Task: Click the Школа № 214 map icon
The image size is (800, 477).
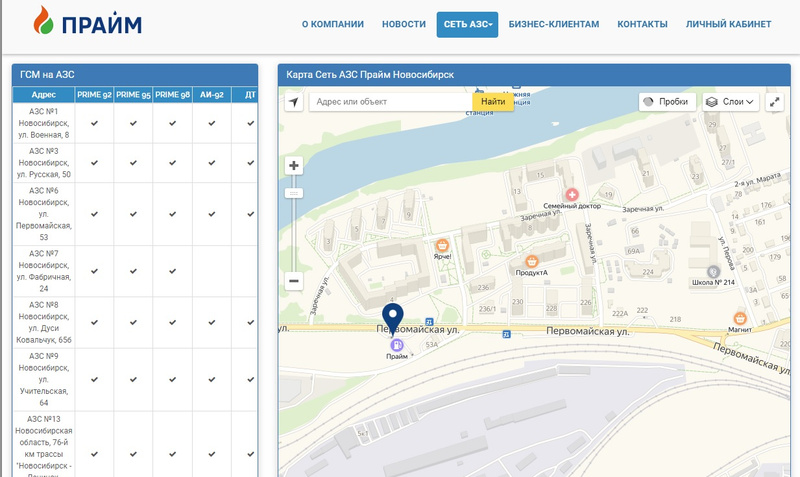Action: coord(713,271)
